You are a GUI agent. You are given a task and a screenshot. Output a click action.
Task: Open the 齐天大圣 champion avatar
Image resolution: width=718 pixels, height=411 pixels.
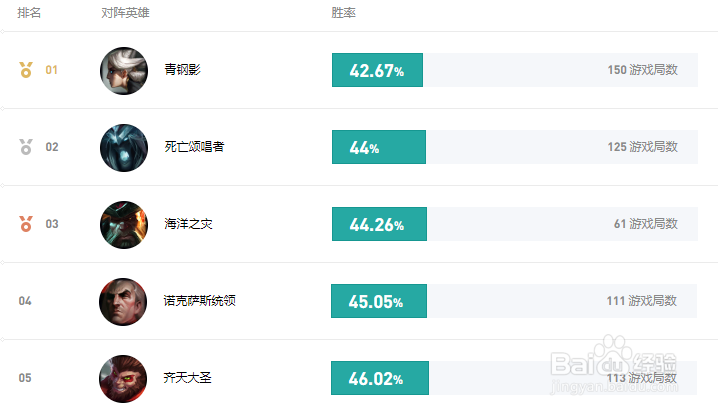[124, 377]
